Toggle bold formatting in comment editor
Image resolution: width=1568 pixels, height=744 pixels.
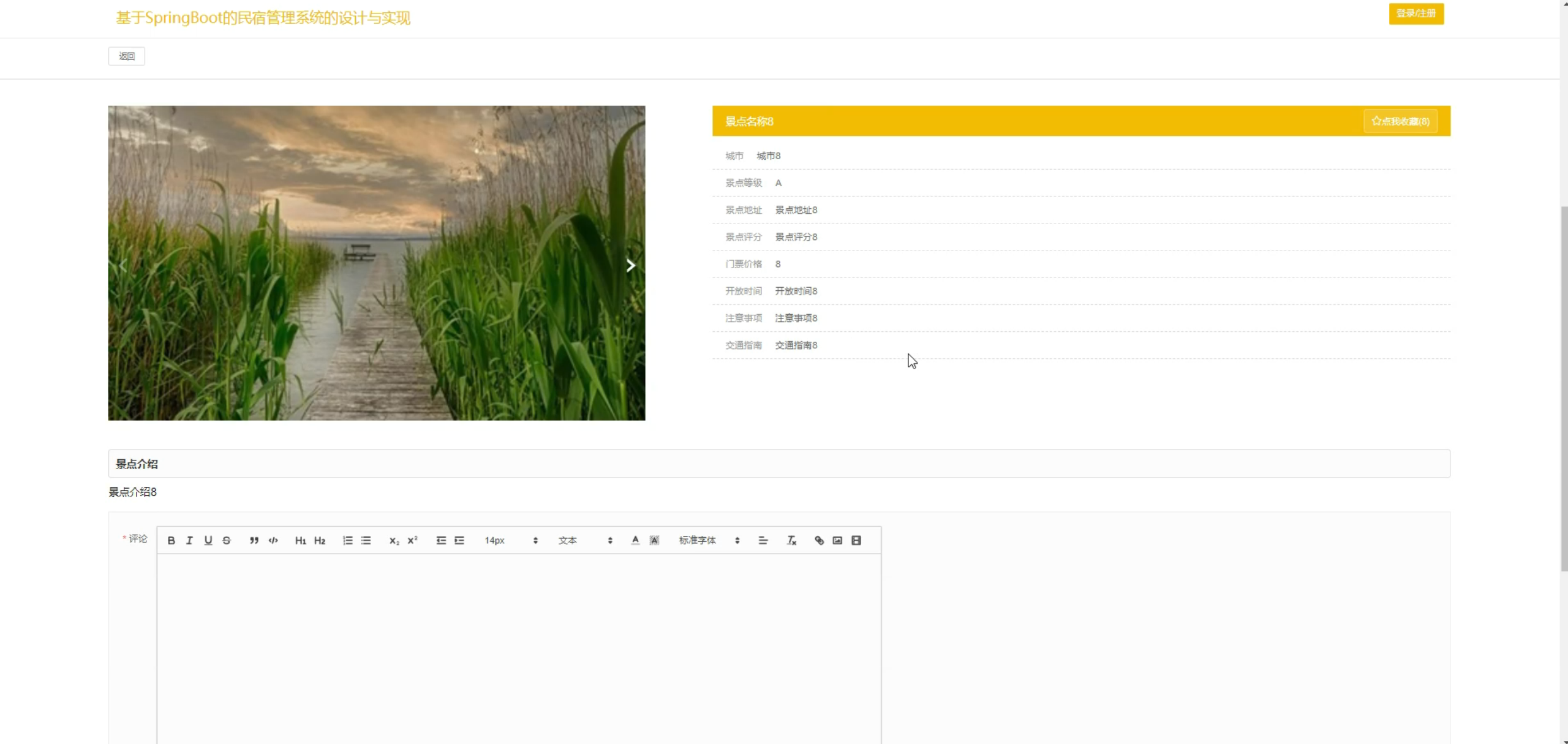tap(171, 540)
